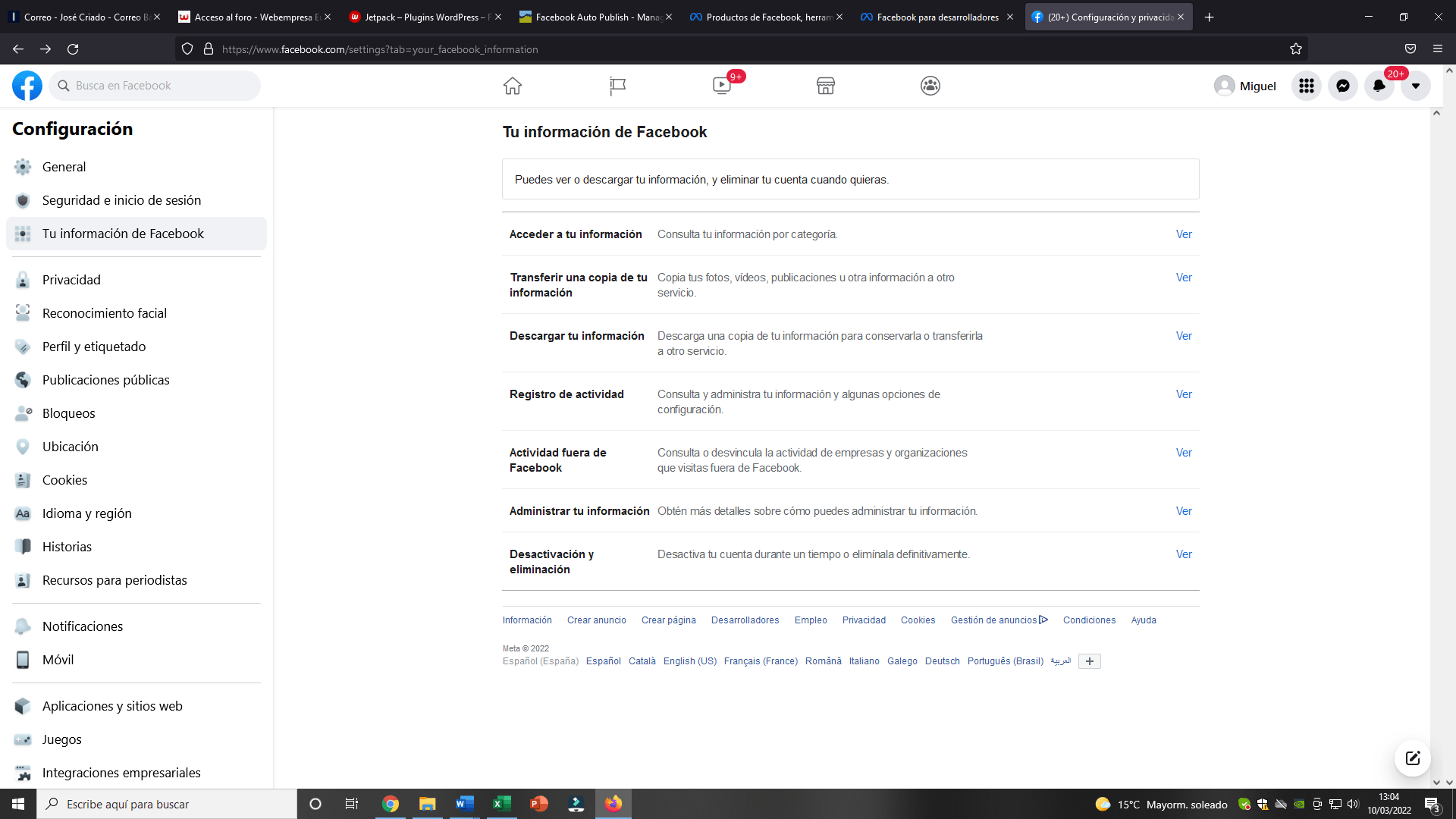Image resolution: width=1456 pixels, height=819 pixels.
Task: Open Publicaciones públicas settings
Action: [x=136, y=380]
